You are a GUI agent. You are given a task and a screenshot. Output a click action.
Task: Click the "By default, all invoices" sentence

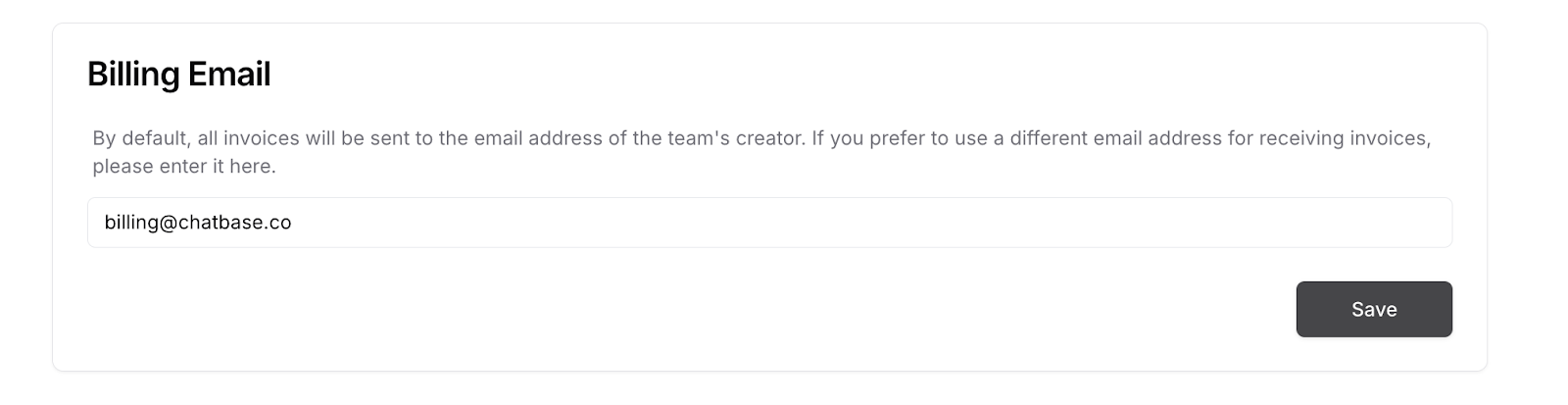click(449, 138)
